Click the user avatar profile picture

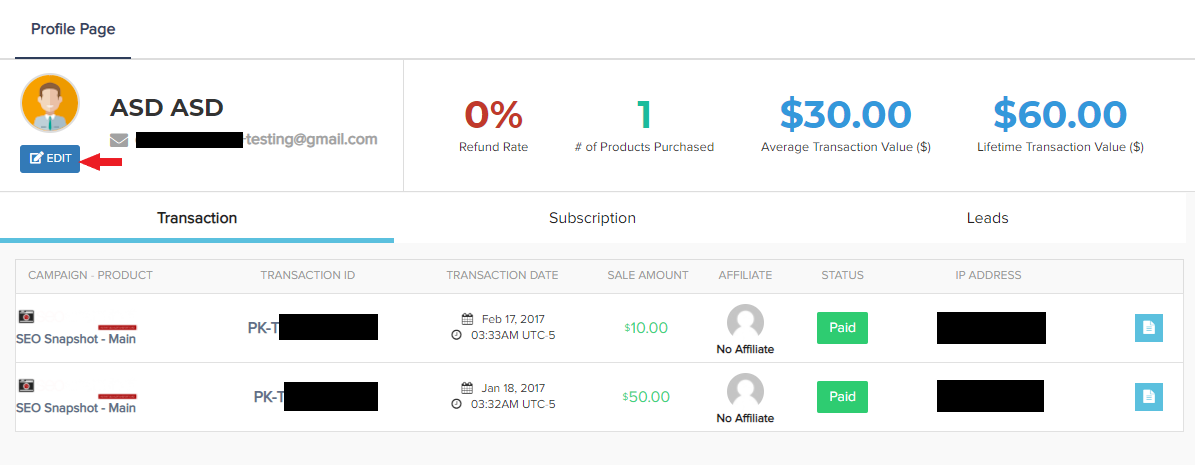tap(49, 103)
